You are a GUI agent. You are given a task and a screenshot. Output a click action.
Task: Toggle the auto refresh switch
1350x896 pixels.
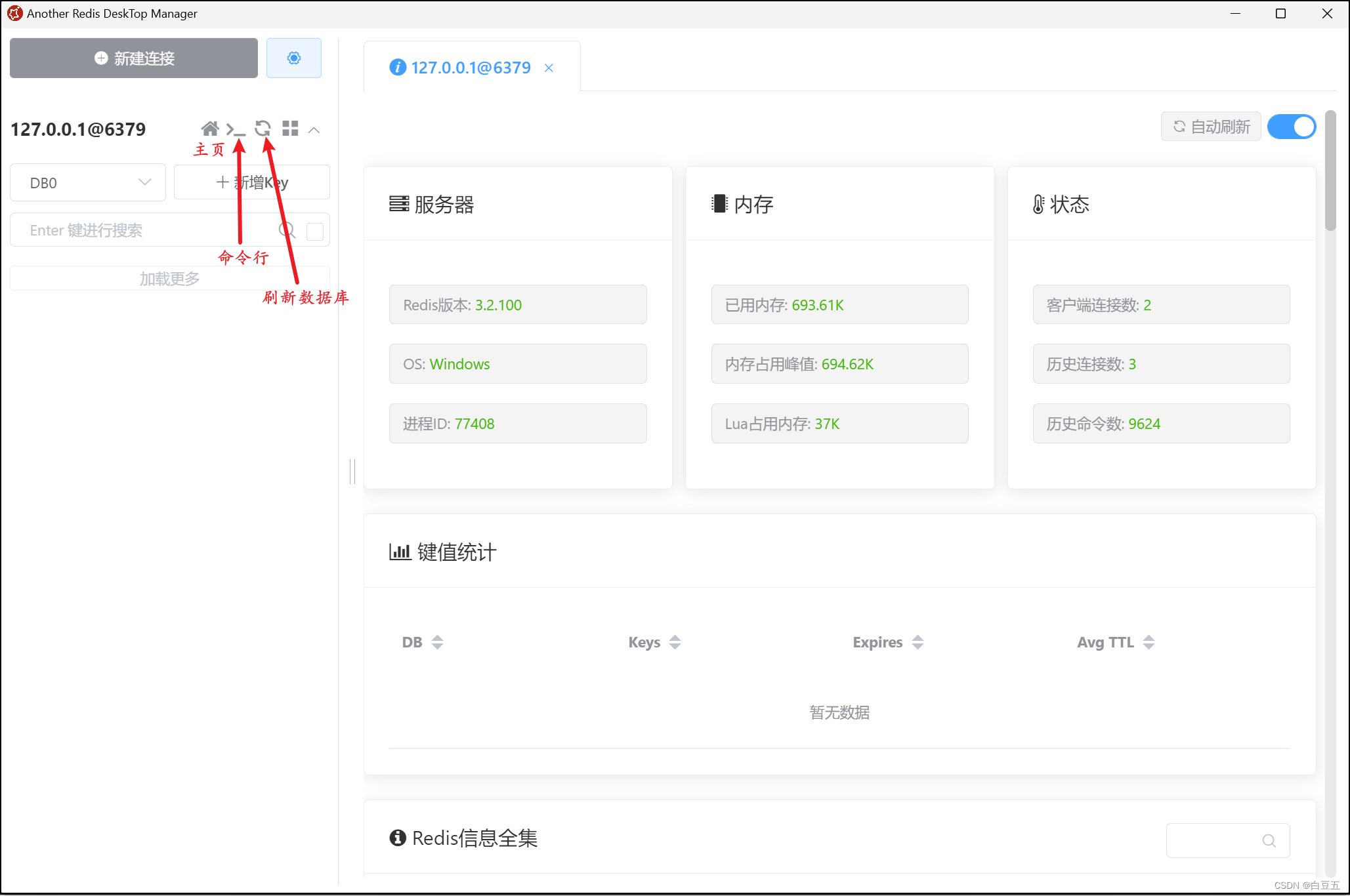[1292, 127]
